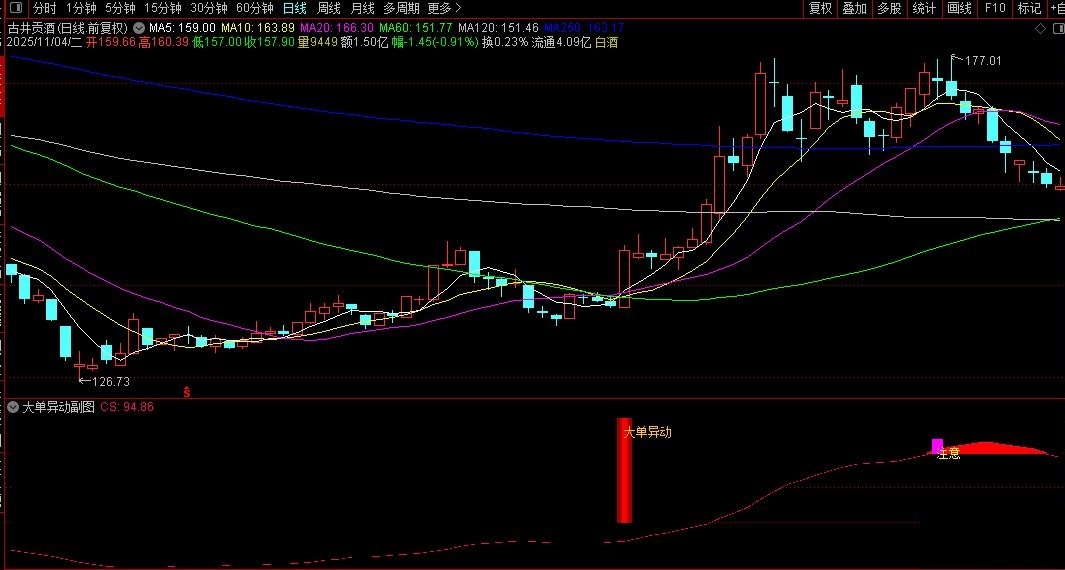The width and height of the screenshot is (1065, 570).
Task: Click the 流通4.09亿 float shares value
Action: [561, 42]
